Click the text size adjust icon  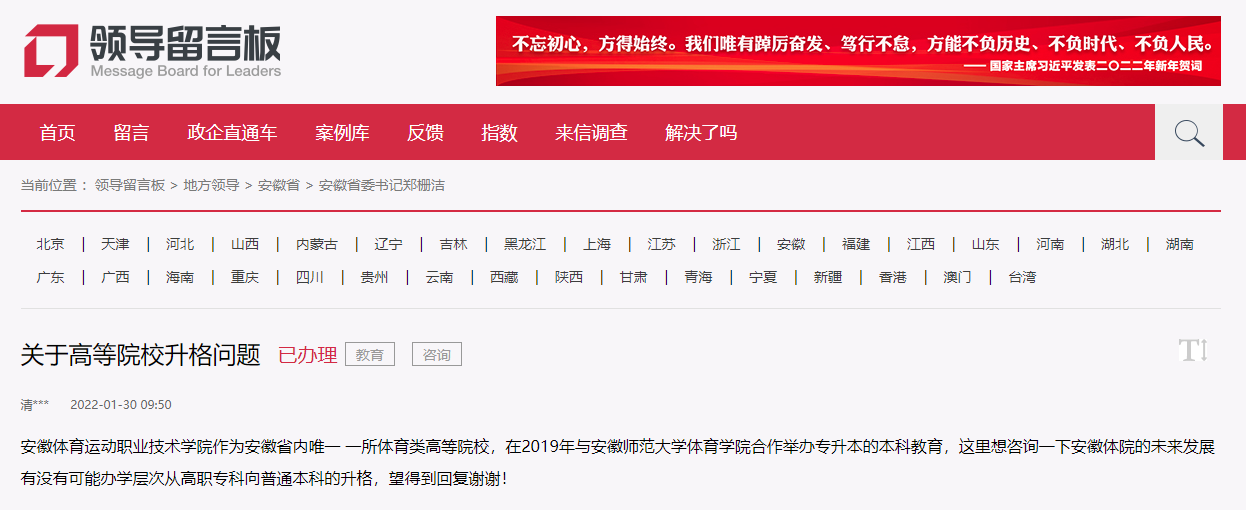1193,351
